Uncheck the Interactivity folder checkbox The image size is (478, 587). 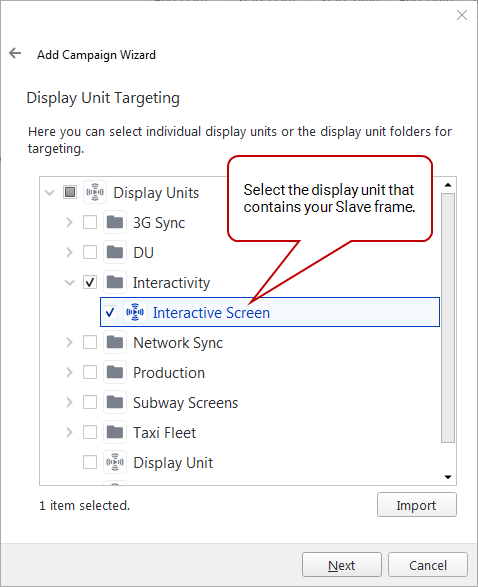point(90,282)
